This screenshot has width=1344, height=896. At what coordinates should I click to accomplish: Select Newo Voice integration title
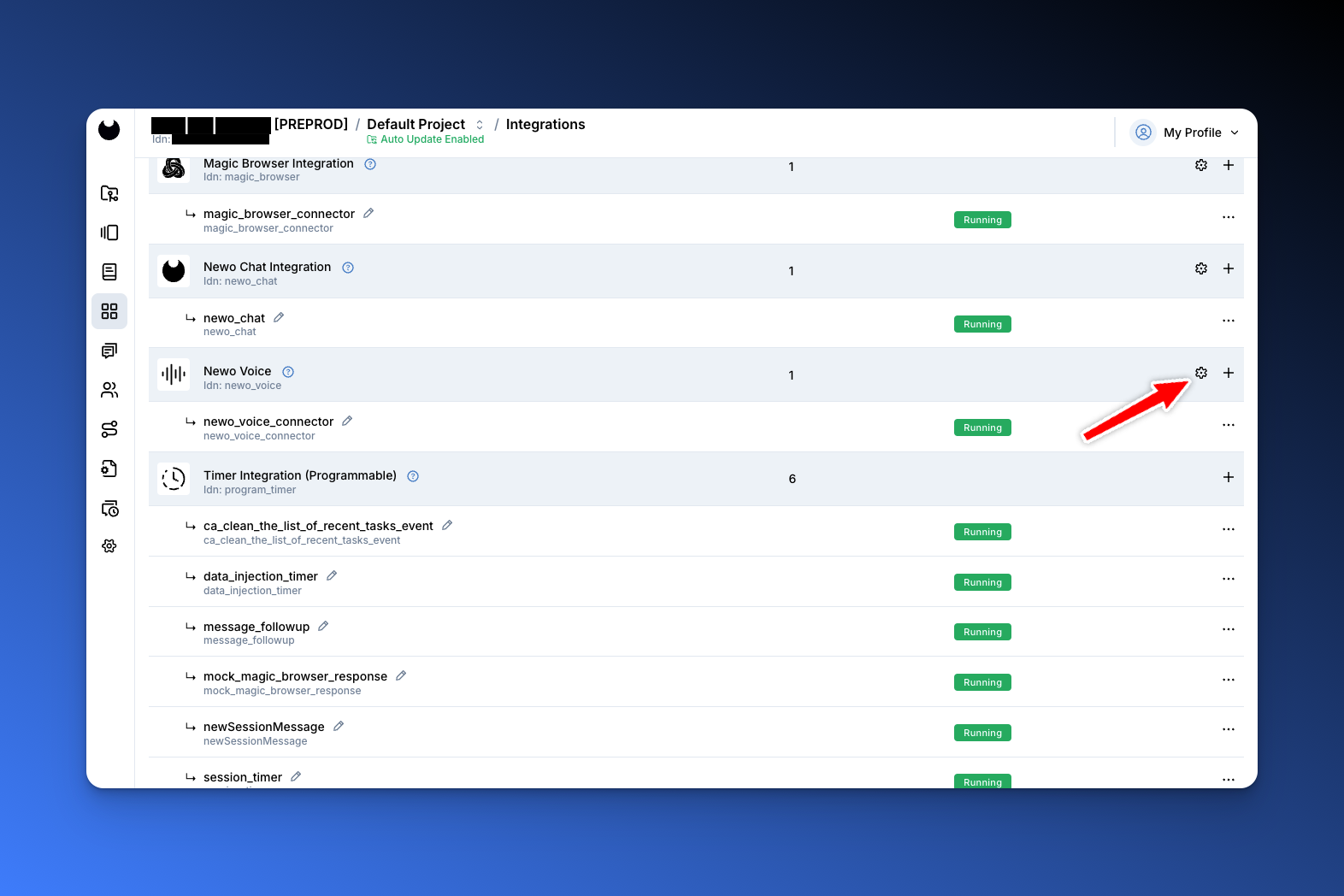(238, 371)
